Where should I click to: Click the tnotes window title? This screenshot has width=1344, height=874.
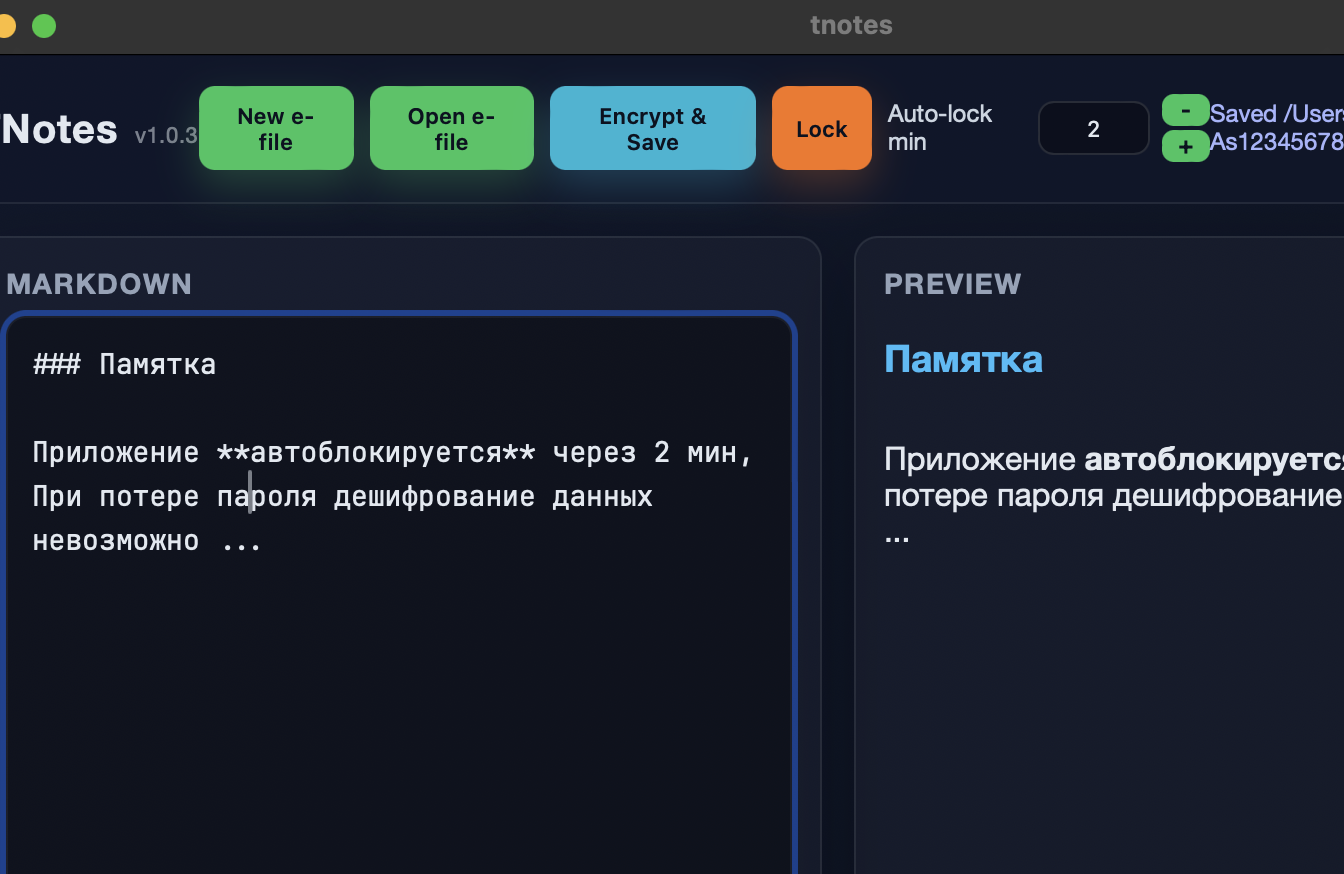pos(851,26)
